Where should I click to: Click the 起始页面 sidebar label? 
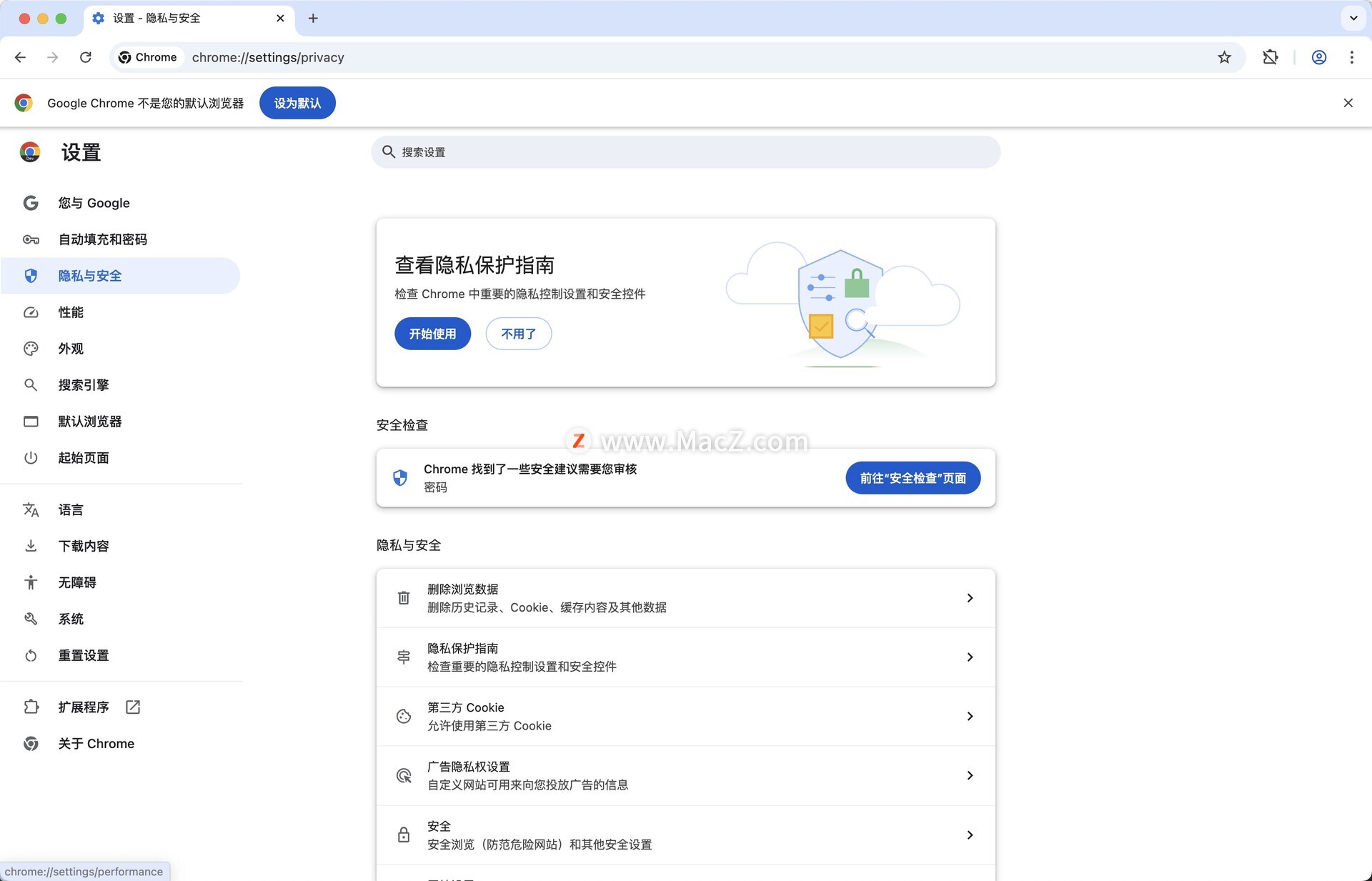pyautogui.click(x=84, y=458)
